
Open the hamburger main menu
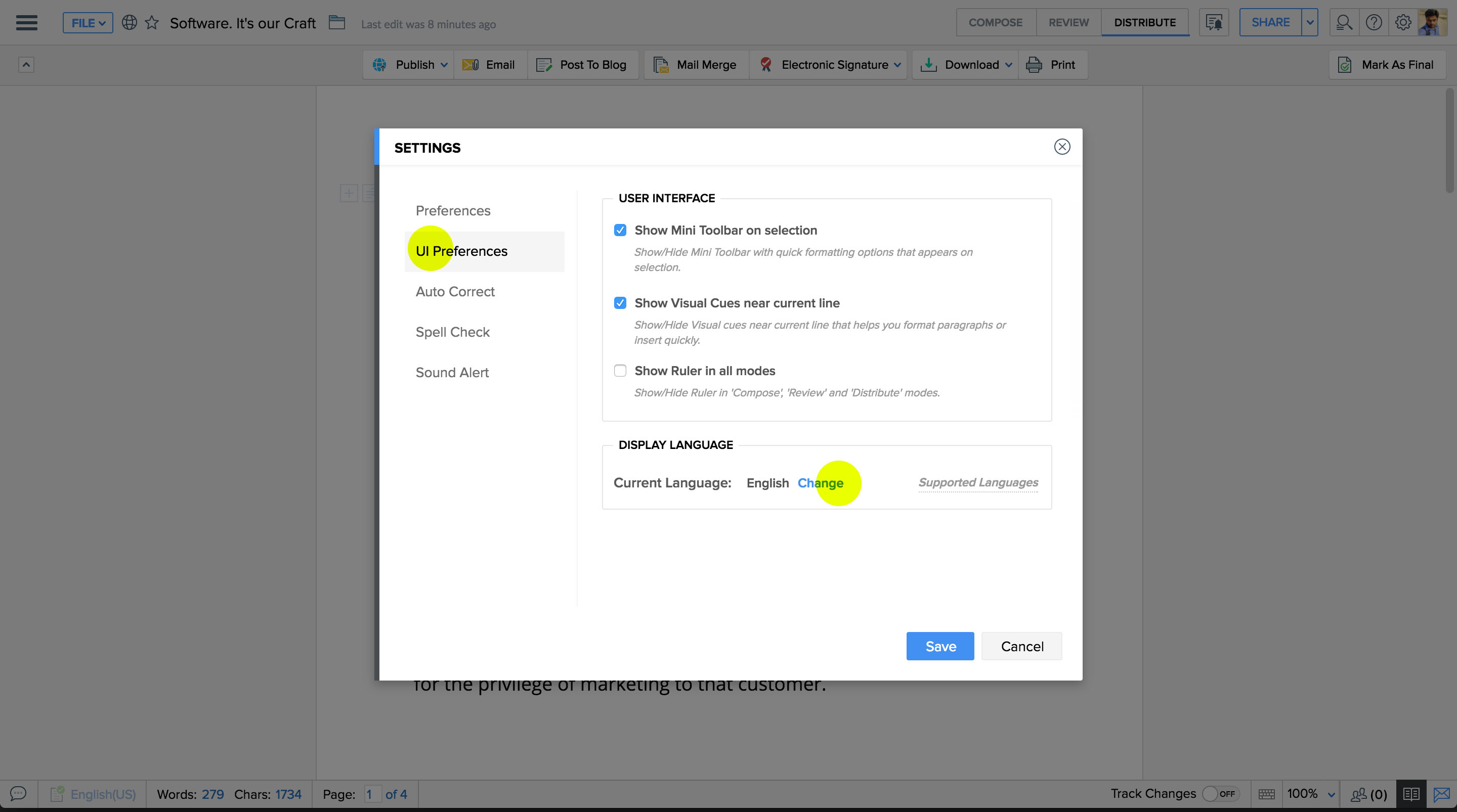(27, 23)
